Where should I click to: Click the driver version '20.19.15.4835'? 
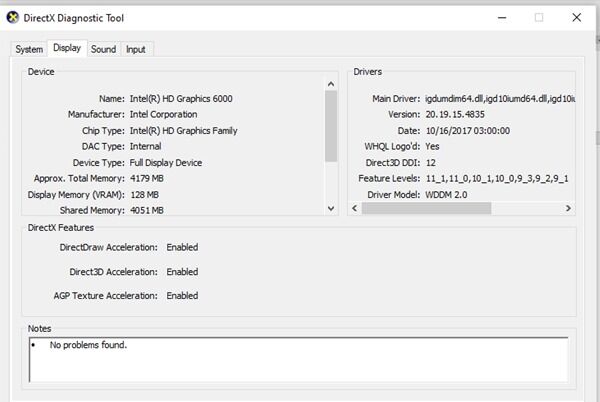pyautogui.click(x=455, y=114)
